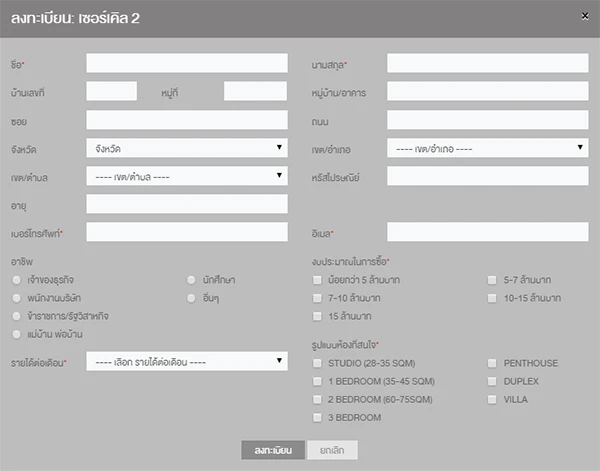Close the registration dialog with X
600x471 pixels.
click(585, 15)
